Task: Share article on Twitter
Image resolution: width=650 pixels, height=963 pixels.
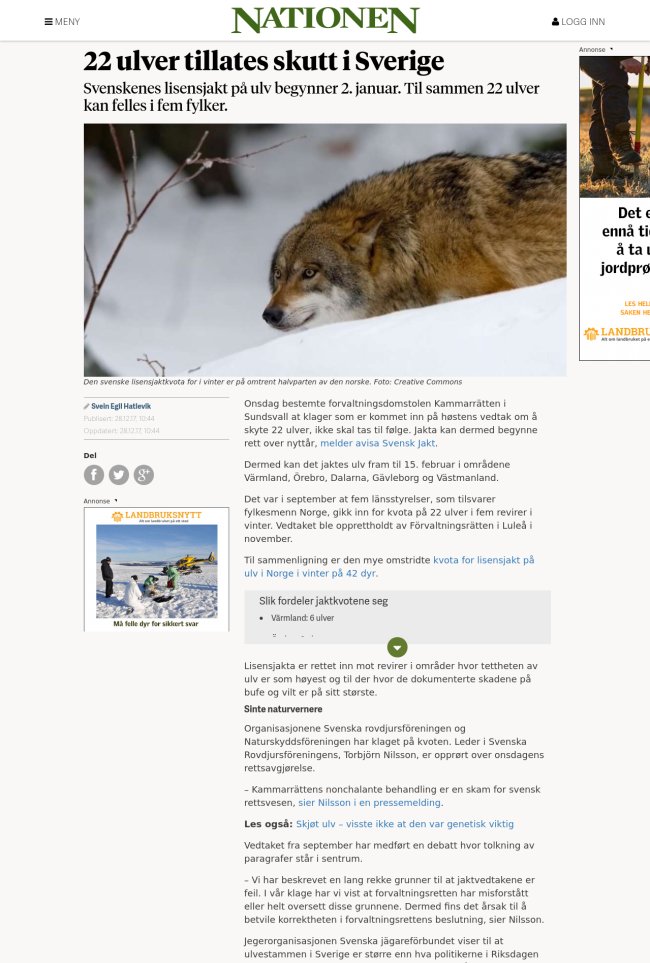Action: coord(119,475)
